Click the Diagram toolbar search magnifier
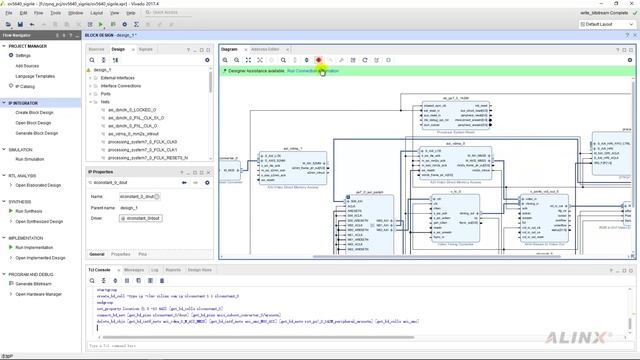 [x=283, y=60]
